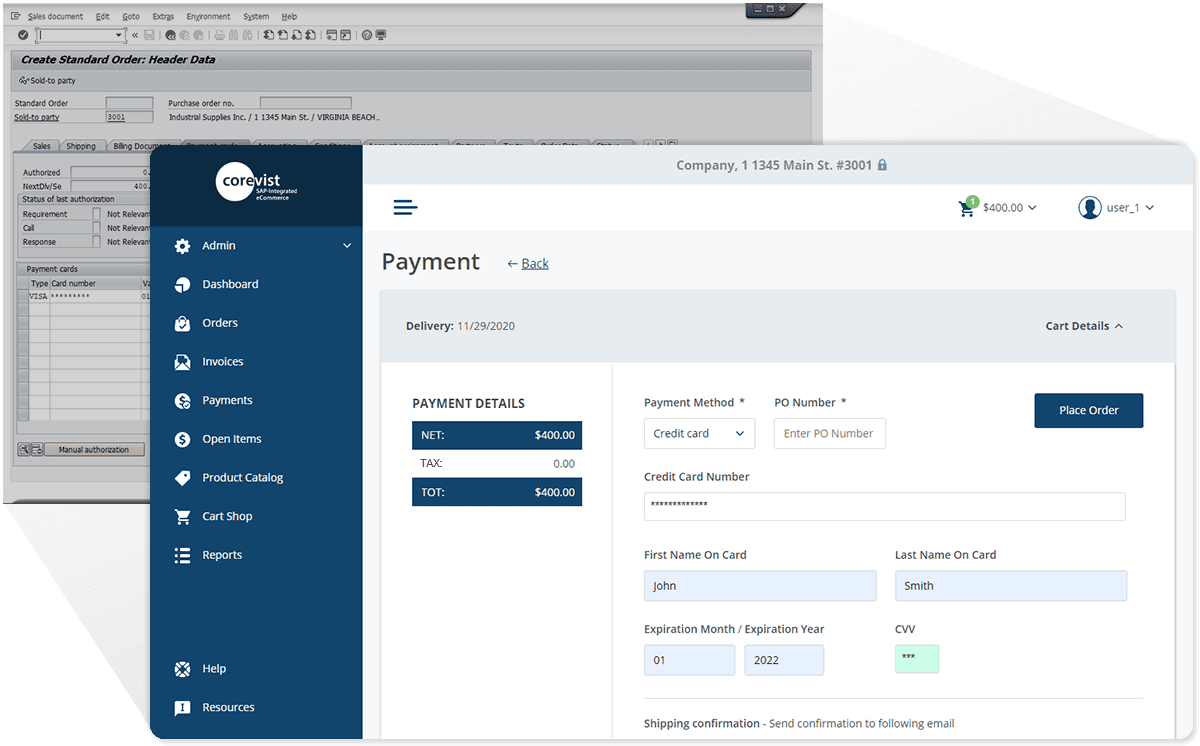Screen dimensions: 1200x746
Task: Click the Expiration Month field showing 01
Action: click(x=689, y=660)
